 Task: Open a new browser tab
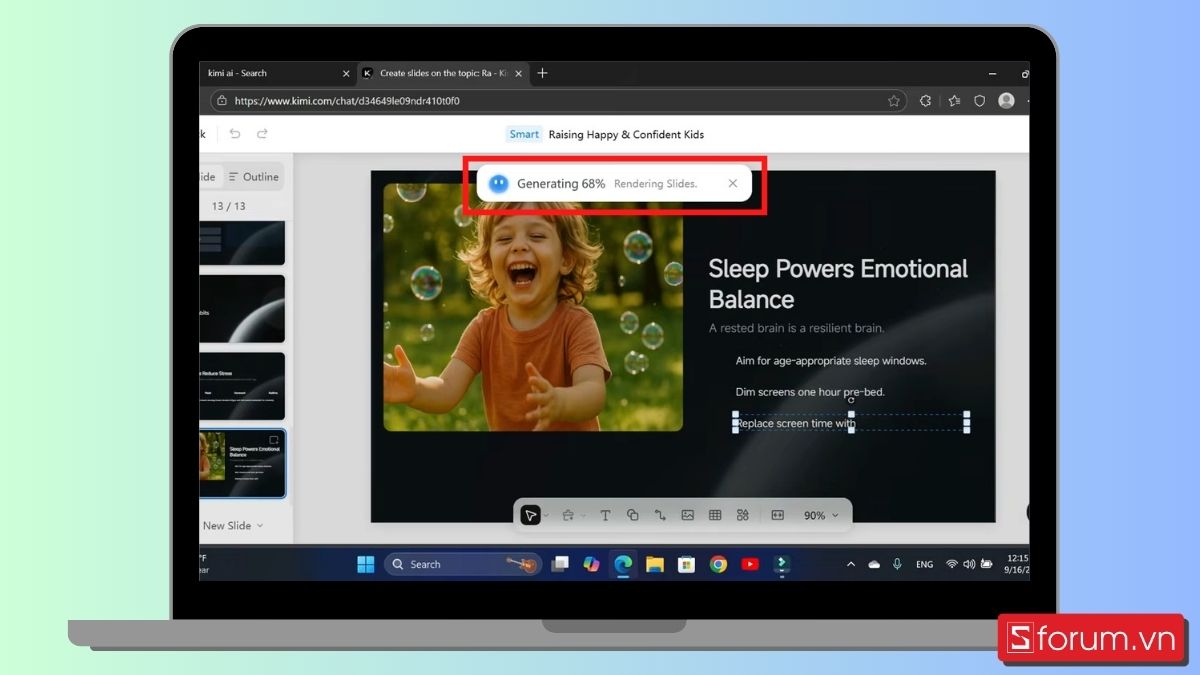pos(542,73)
